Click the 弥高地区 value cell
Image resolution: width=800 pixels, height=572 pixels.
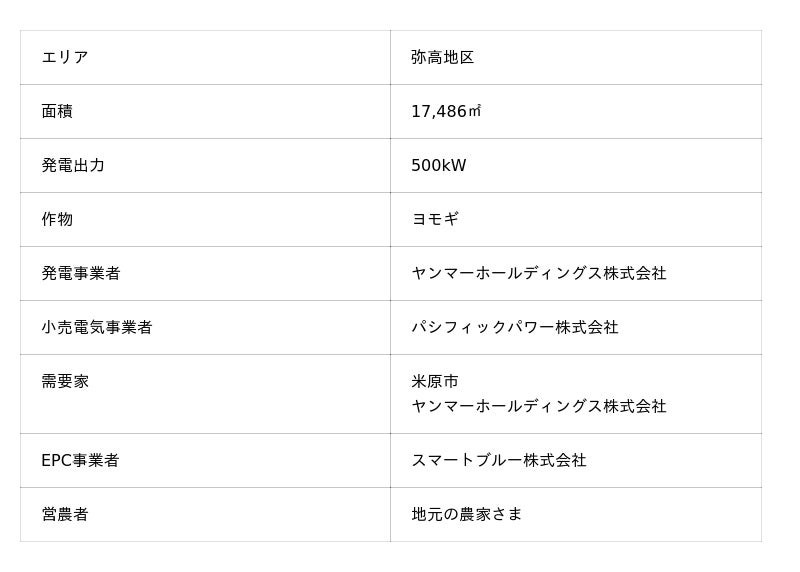point(442,58)
